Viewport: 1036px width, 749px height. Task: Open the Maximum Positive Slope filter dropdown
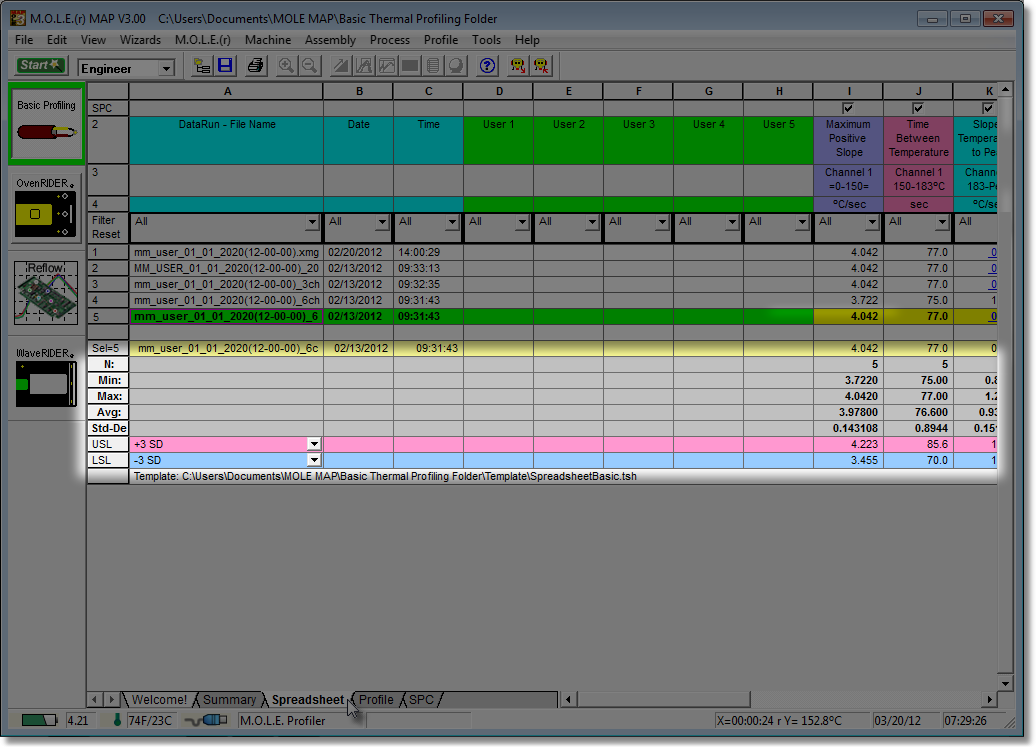coord(873,223)
